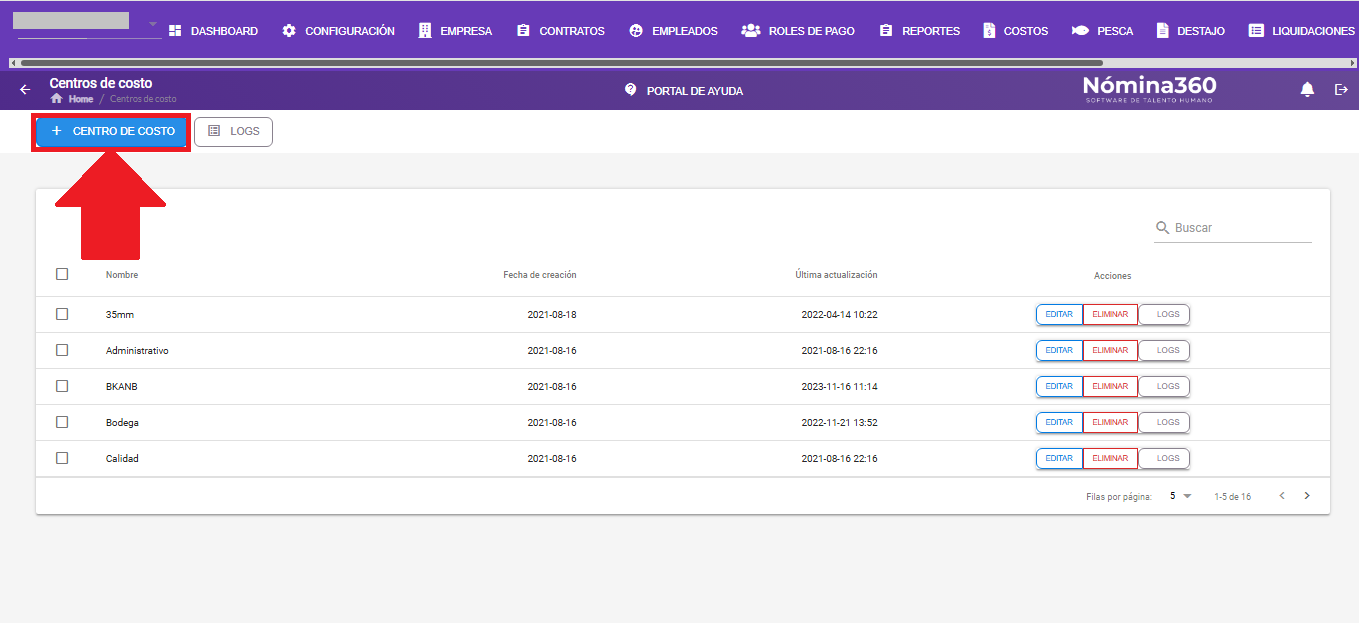The height and width of the screenshot is (623, 1359).
Task: Open the Reportes menu
Action: click(920, 31)
